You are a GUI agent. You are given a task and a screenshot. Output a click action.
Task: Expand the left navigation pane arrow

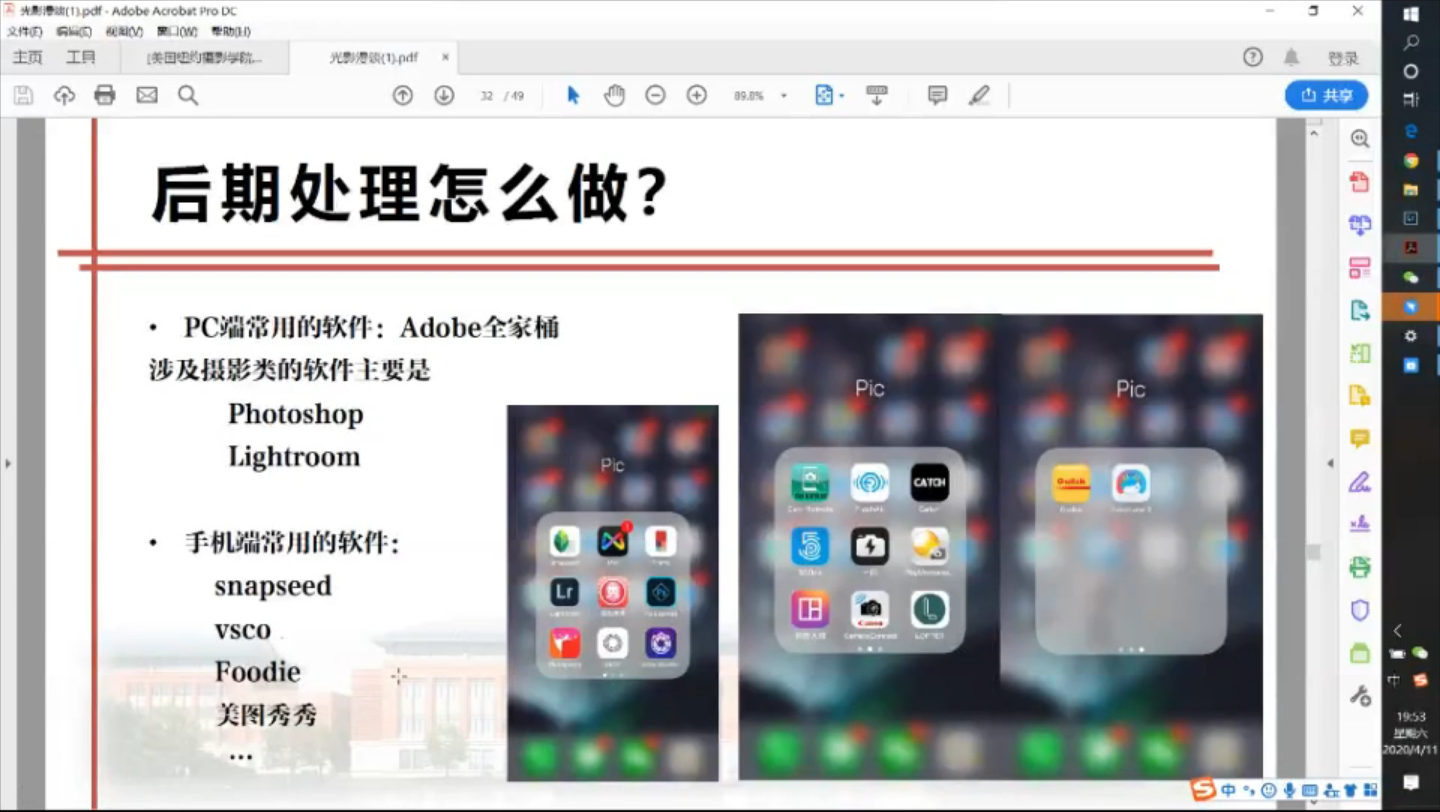[7, 464]
